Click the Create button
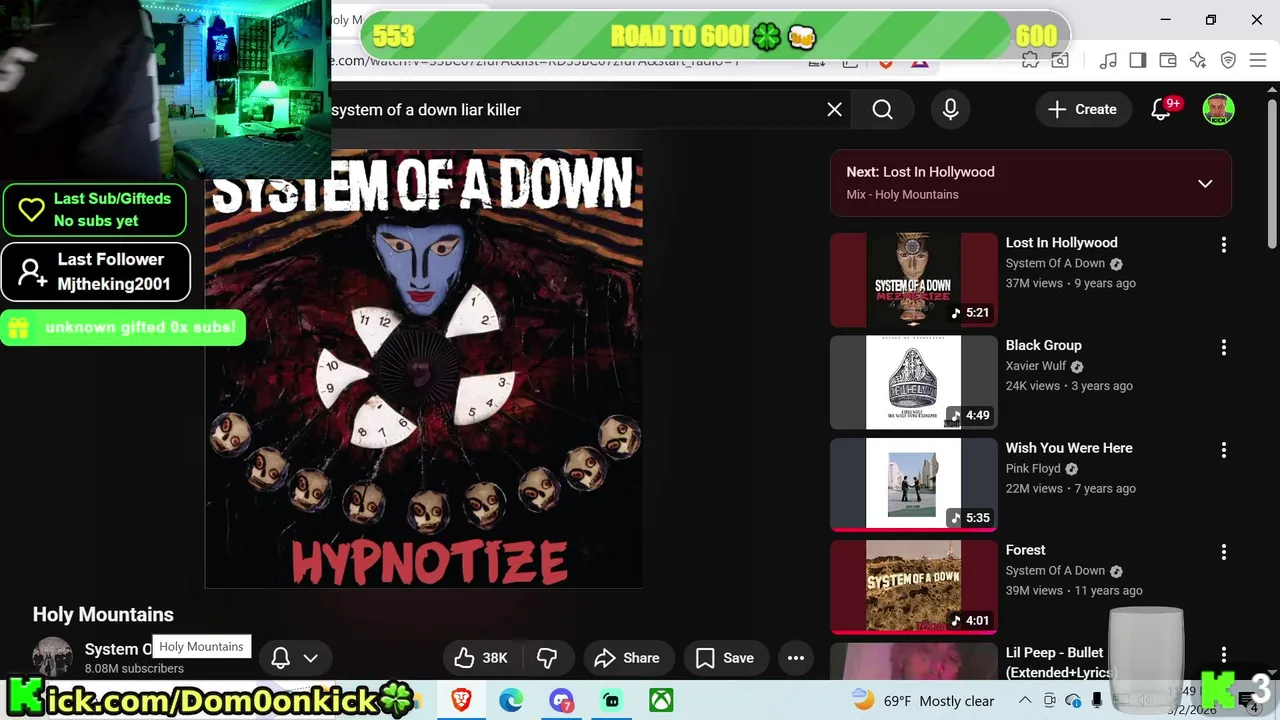The width and height of the screenshot is (1280, 720). (1082, 110)
